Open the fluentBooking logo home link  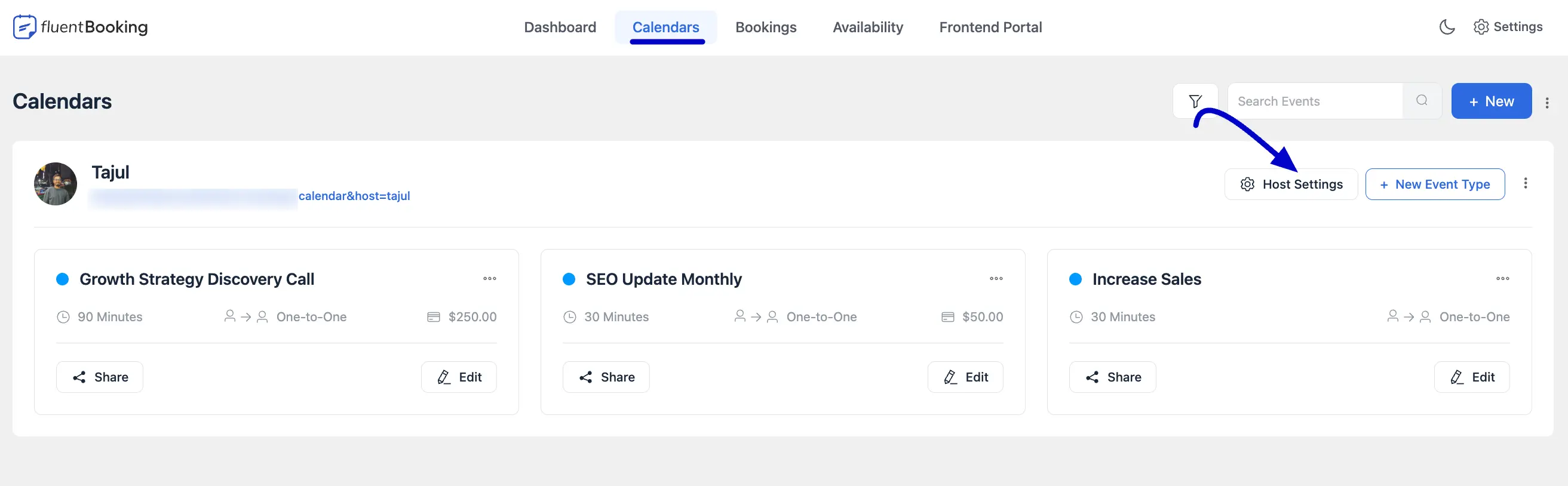[81, 27]
